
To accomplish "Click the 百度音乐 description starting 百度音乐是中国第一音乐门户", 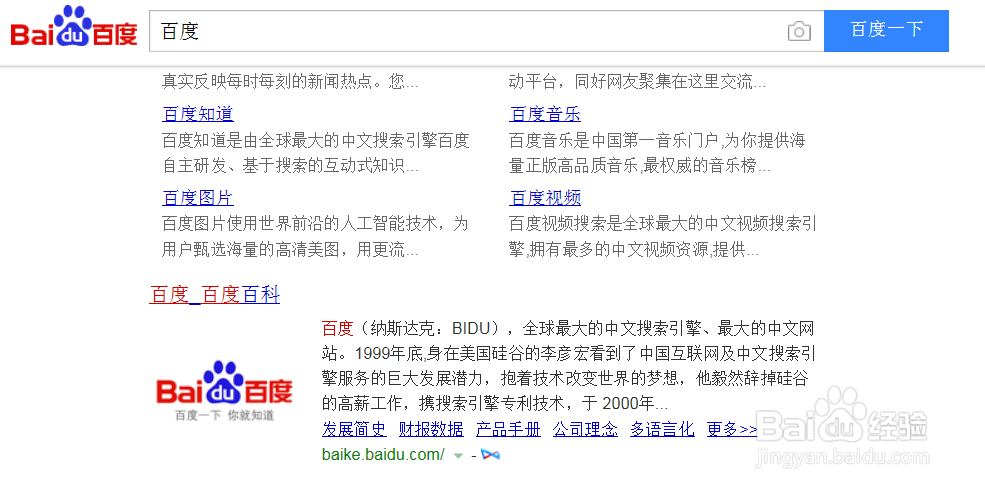I will (x=657, y=153).
